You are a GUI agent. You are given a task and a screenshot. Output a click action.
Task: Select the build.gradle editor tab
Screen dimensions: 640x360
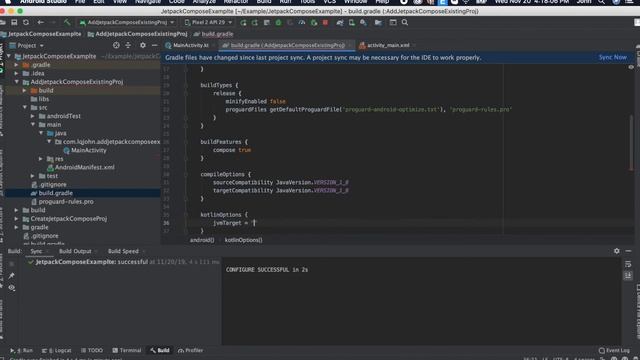pos(287,45)
